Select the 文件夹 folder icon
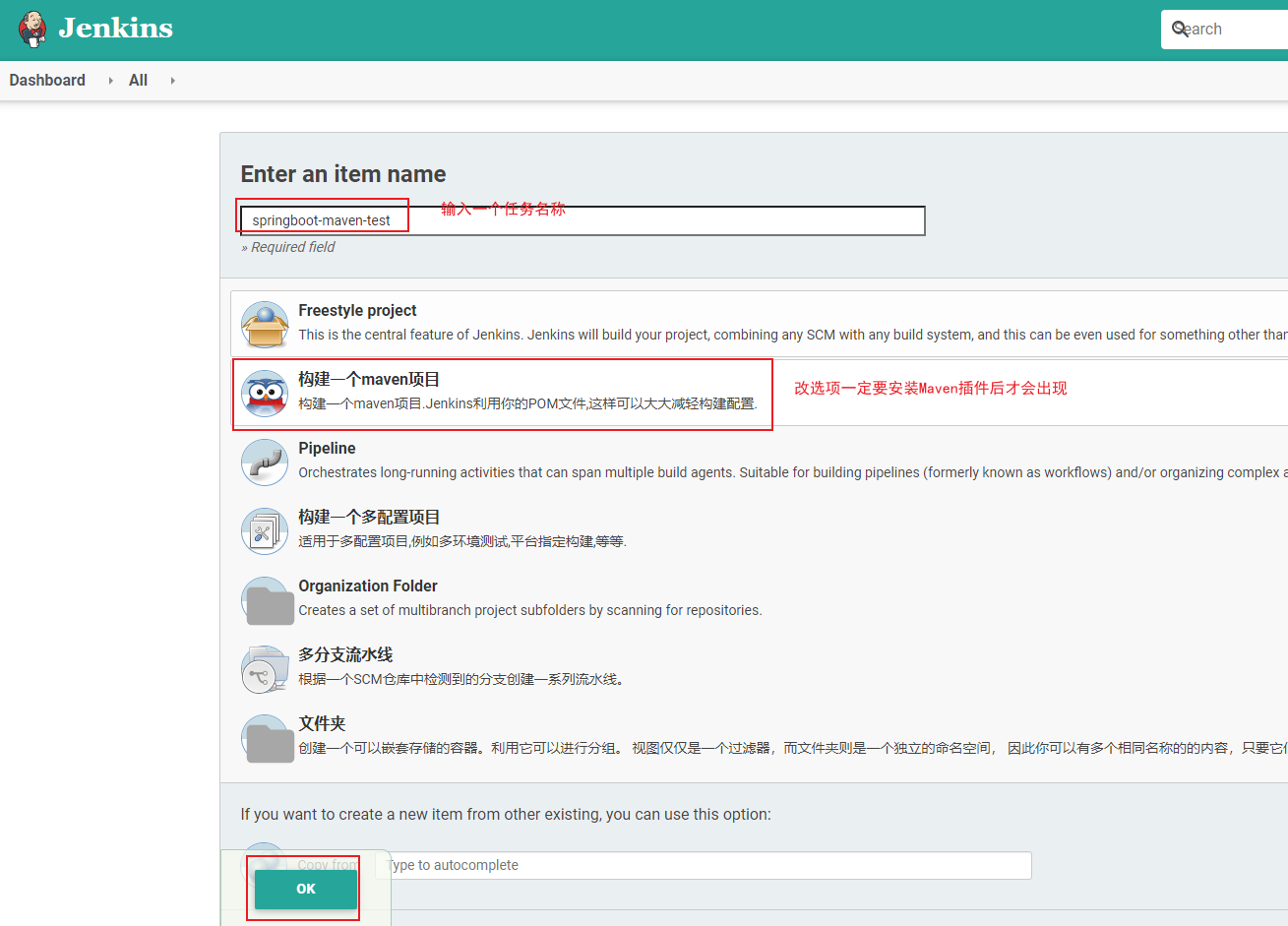The width and height of the screenshot is (1288, 926). [269, 739]
